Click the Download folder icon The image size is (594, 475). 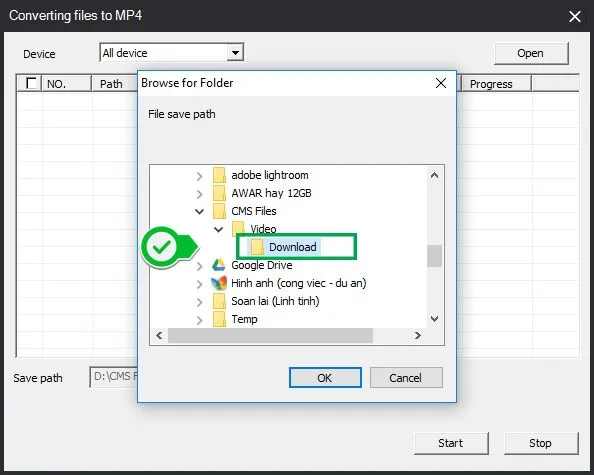click(257, 247)
